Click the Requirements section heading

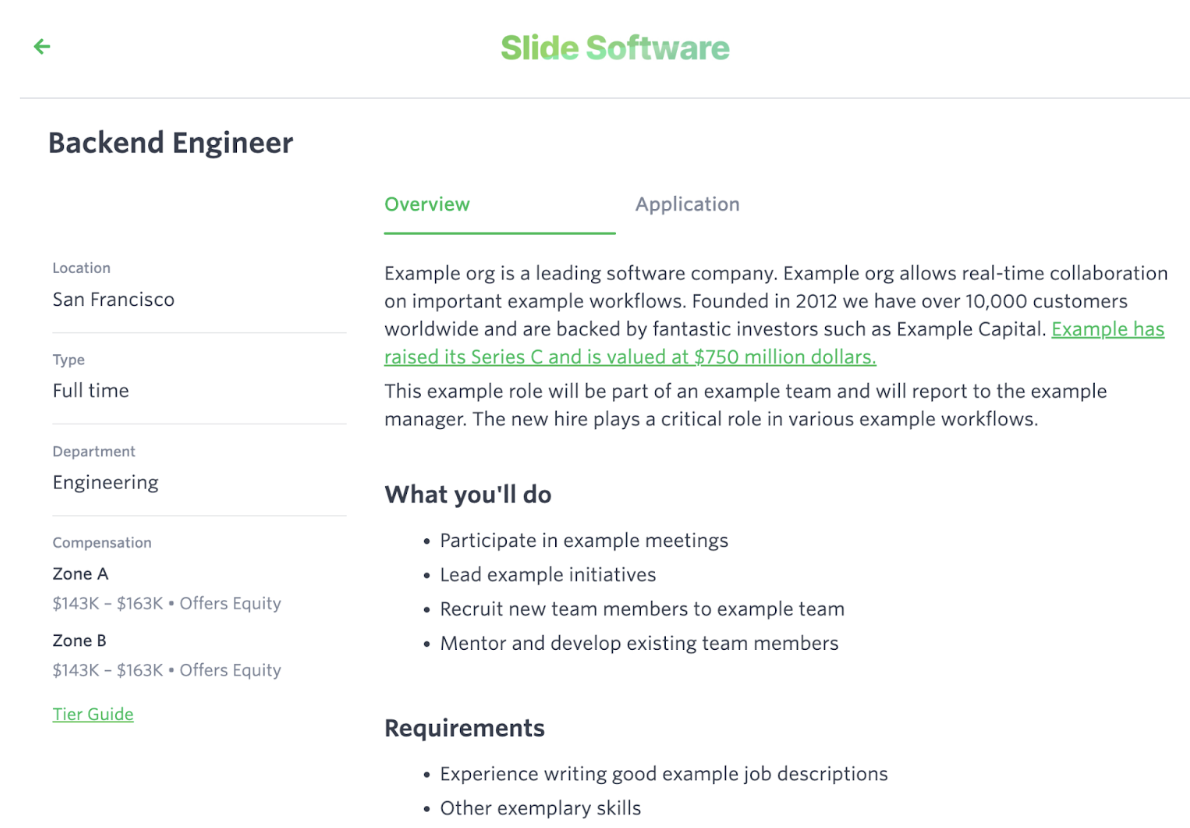[464, 728]
